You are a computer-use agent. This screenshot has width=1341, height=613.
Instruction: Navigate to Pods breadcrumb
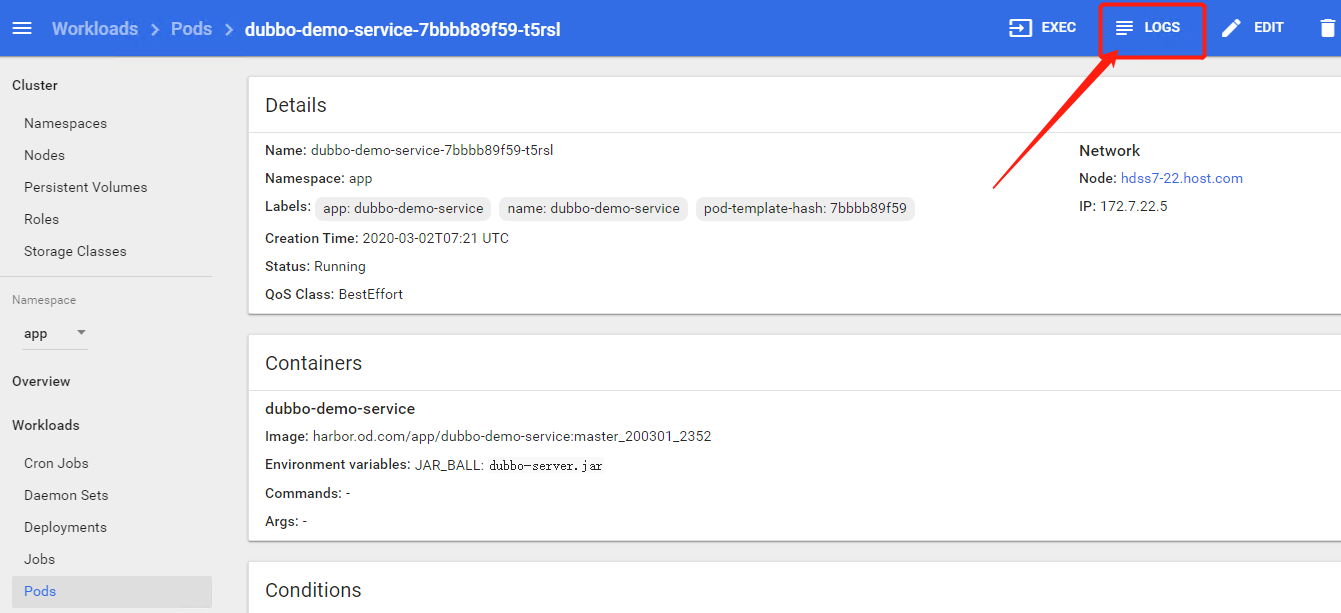point(191,29)
